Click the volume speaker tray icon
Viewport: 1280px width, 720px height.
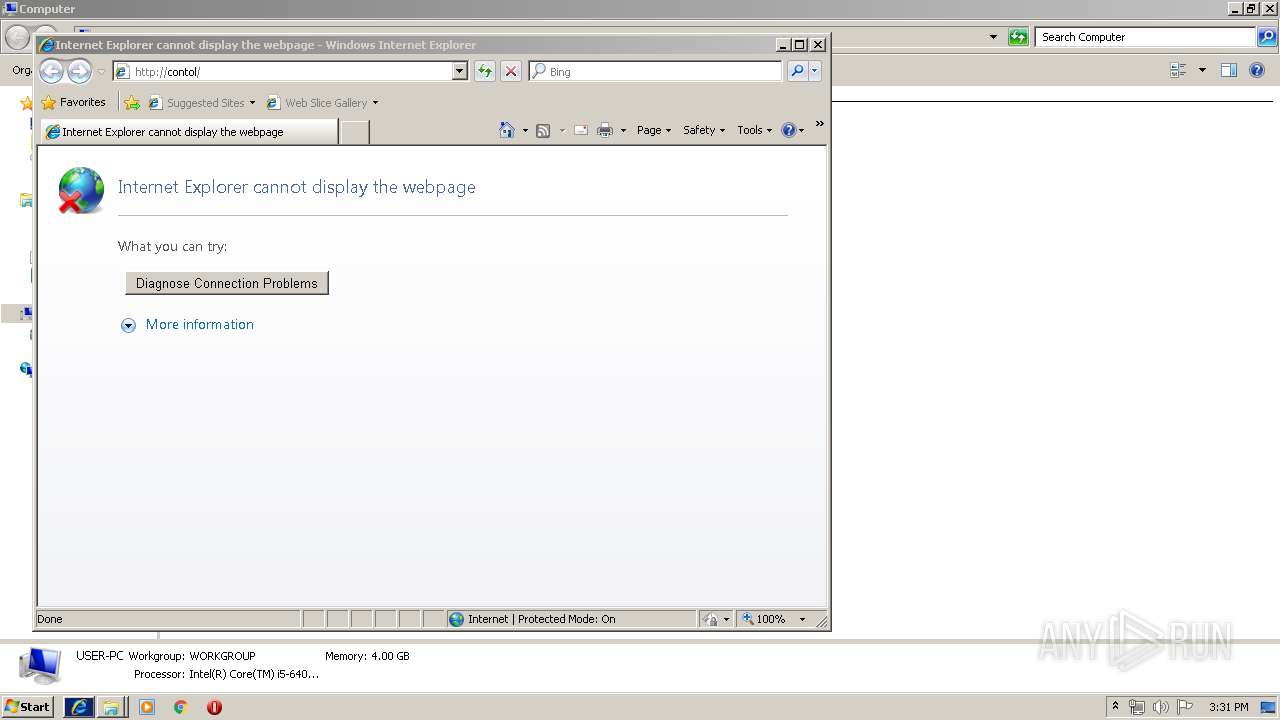tap(1161, 706)
